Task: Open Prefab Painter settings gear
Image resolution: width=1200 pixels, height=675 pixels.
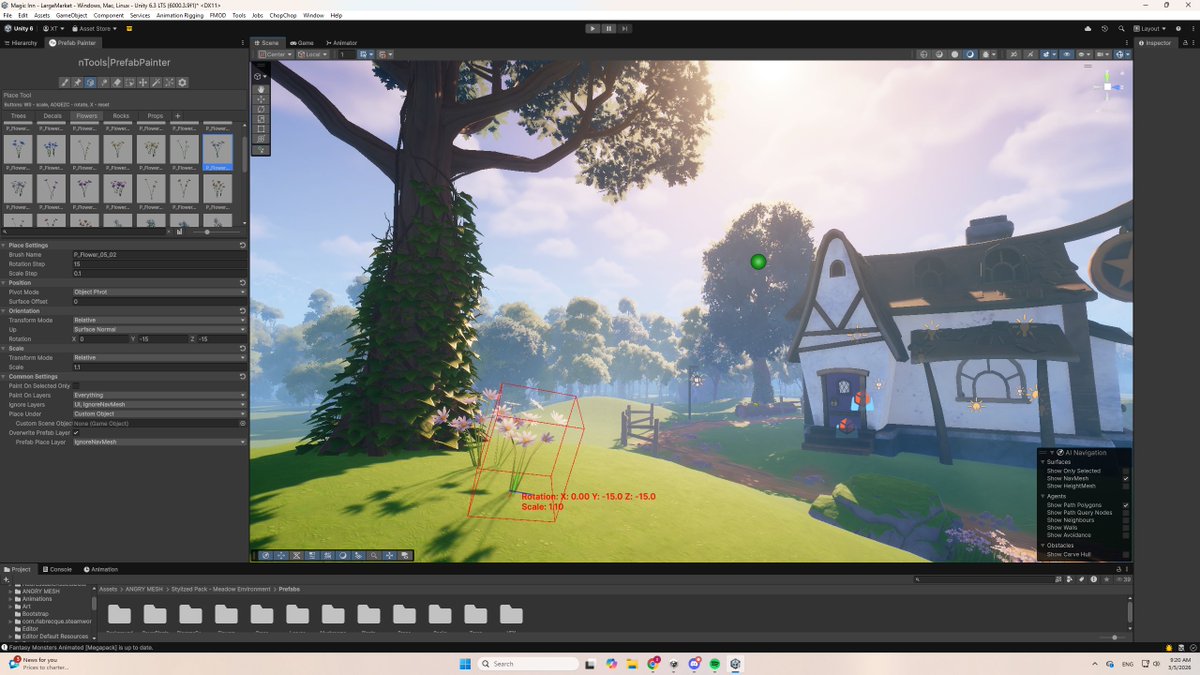Action: (x=182, y=82)
